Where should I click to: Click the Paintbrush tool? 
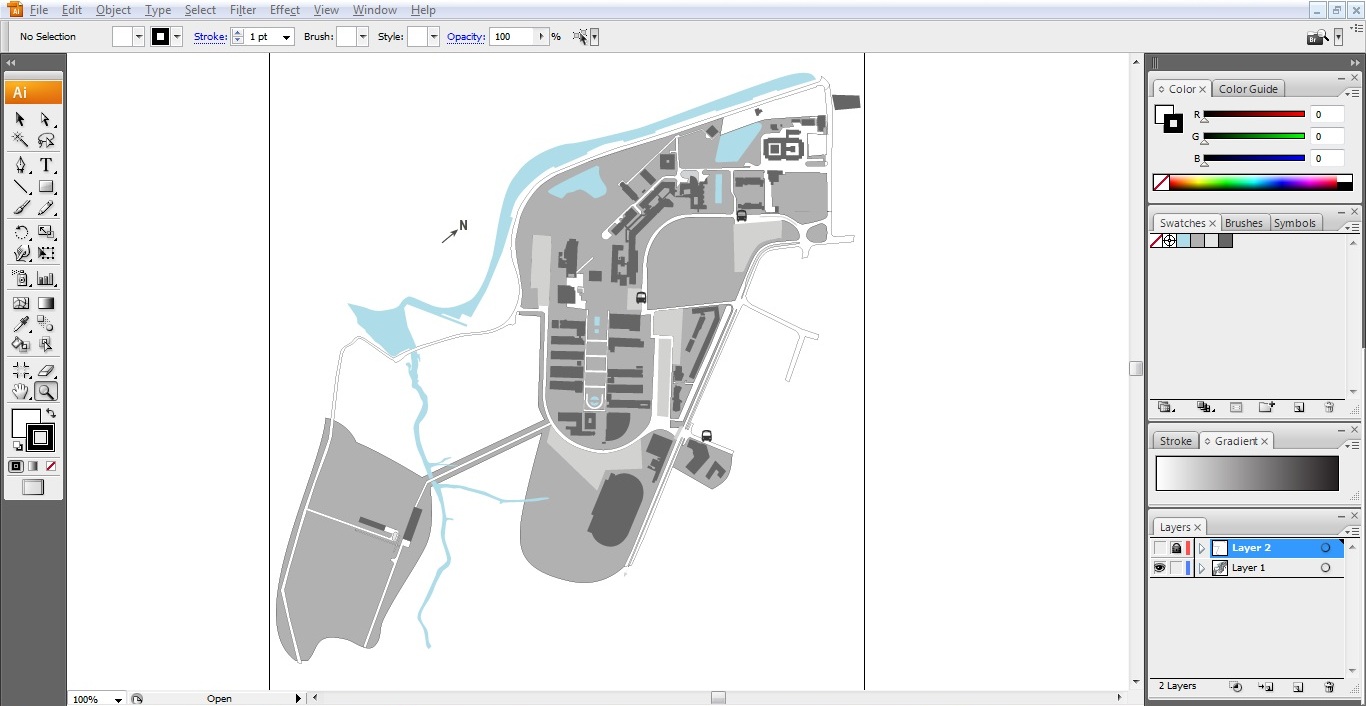20,208
